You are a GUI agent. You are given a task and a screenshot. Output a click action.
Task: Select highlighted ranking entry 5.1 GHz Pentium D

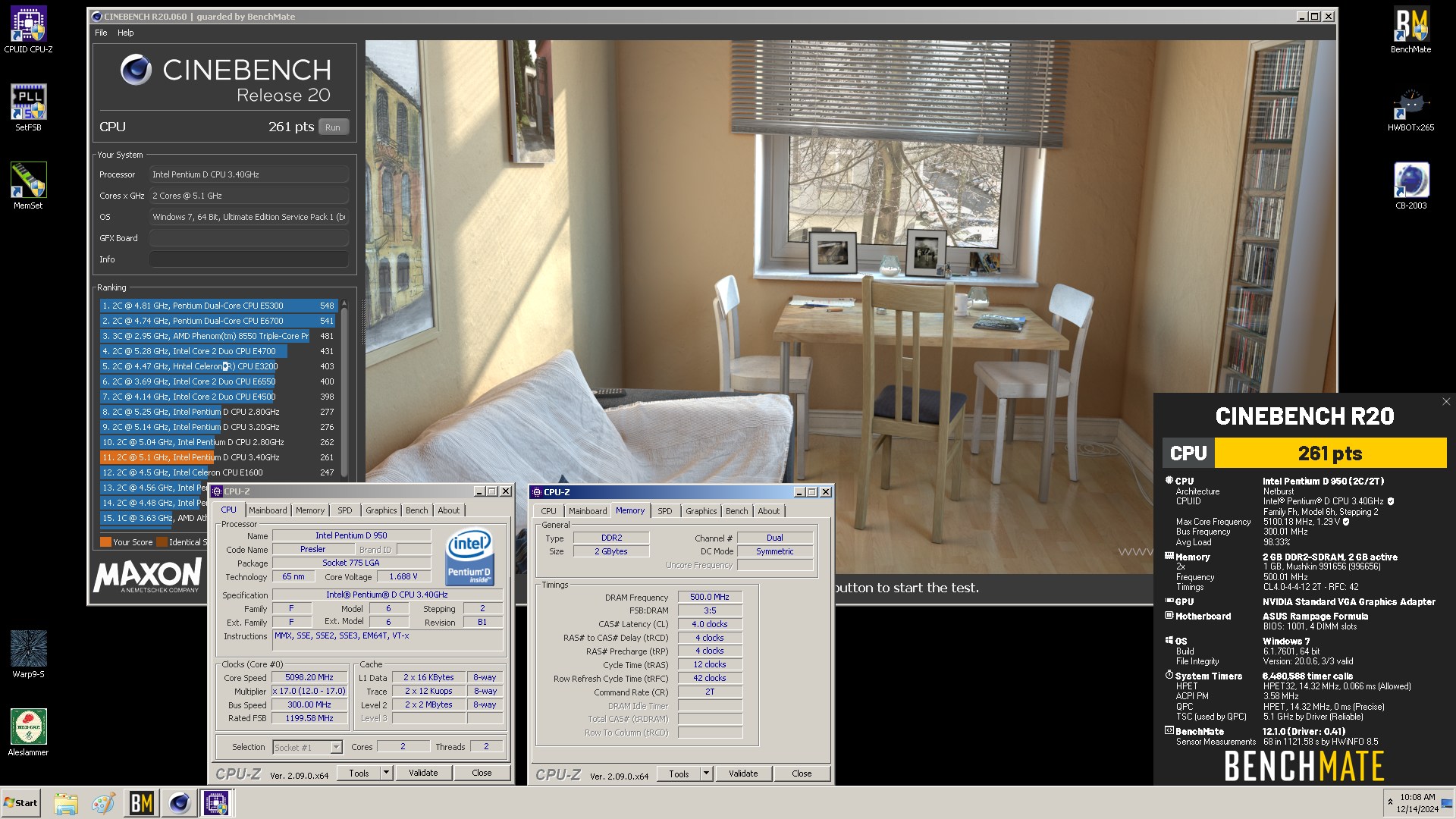218,457
